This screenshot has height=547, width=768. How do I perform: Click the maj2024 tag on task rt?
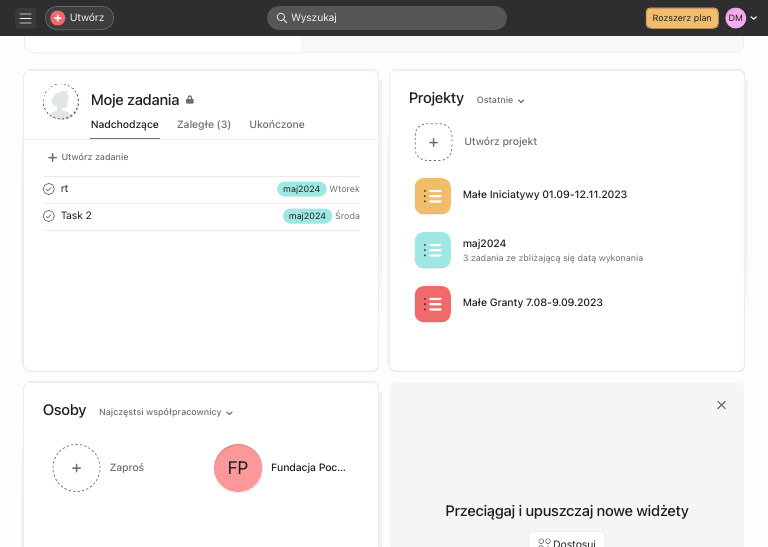[x=301, y=189]
